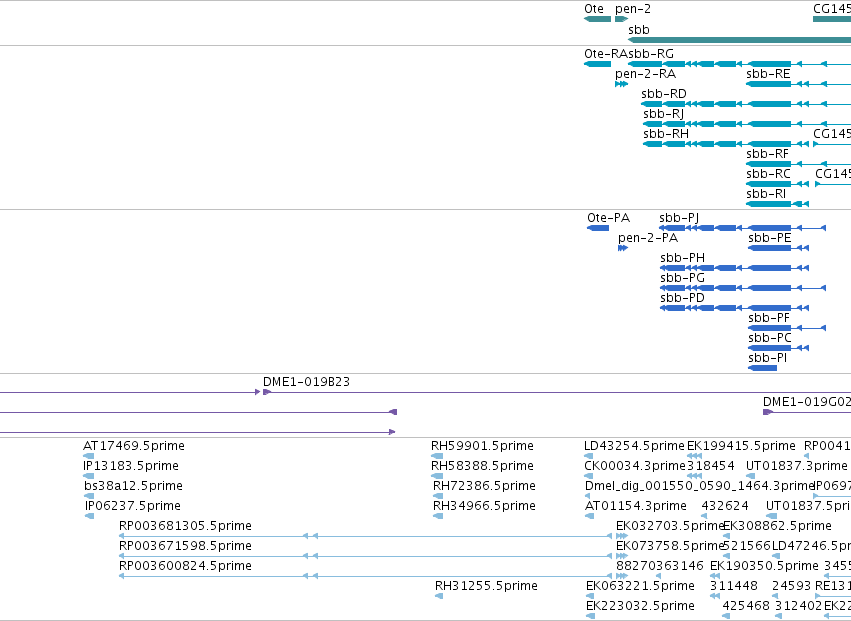
Task: Select the 432624 EST label
Action: (725, 506)
